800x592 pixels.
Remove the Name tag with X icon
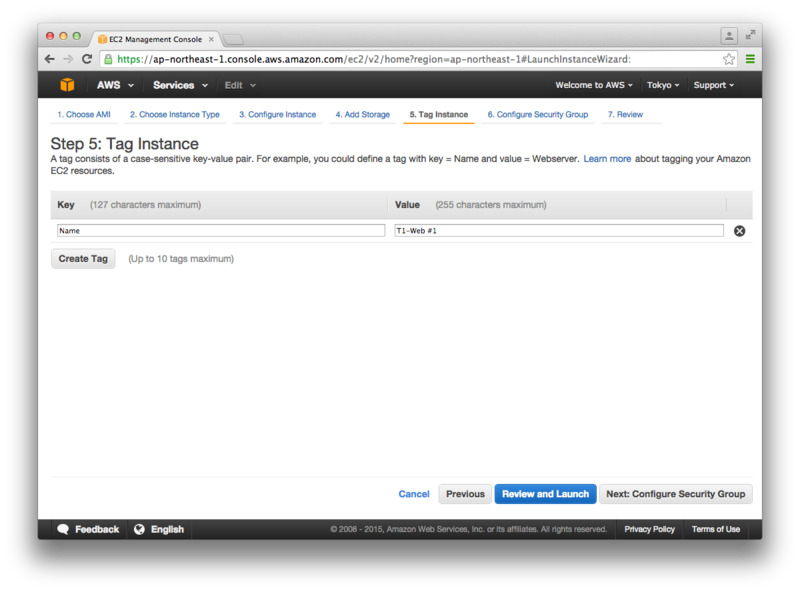point(739,231)
